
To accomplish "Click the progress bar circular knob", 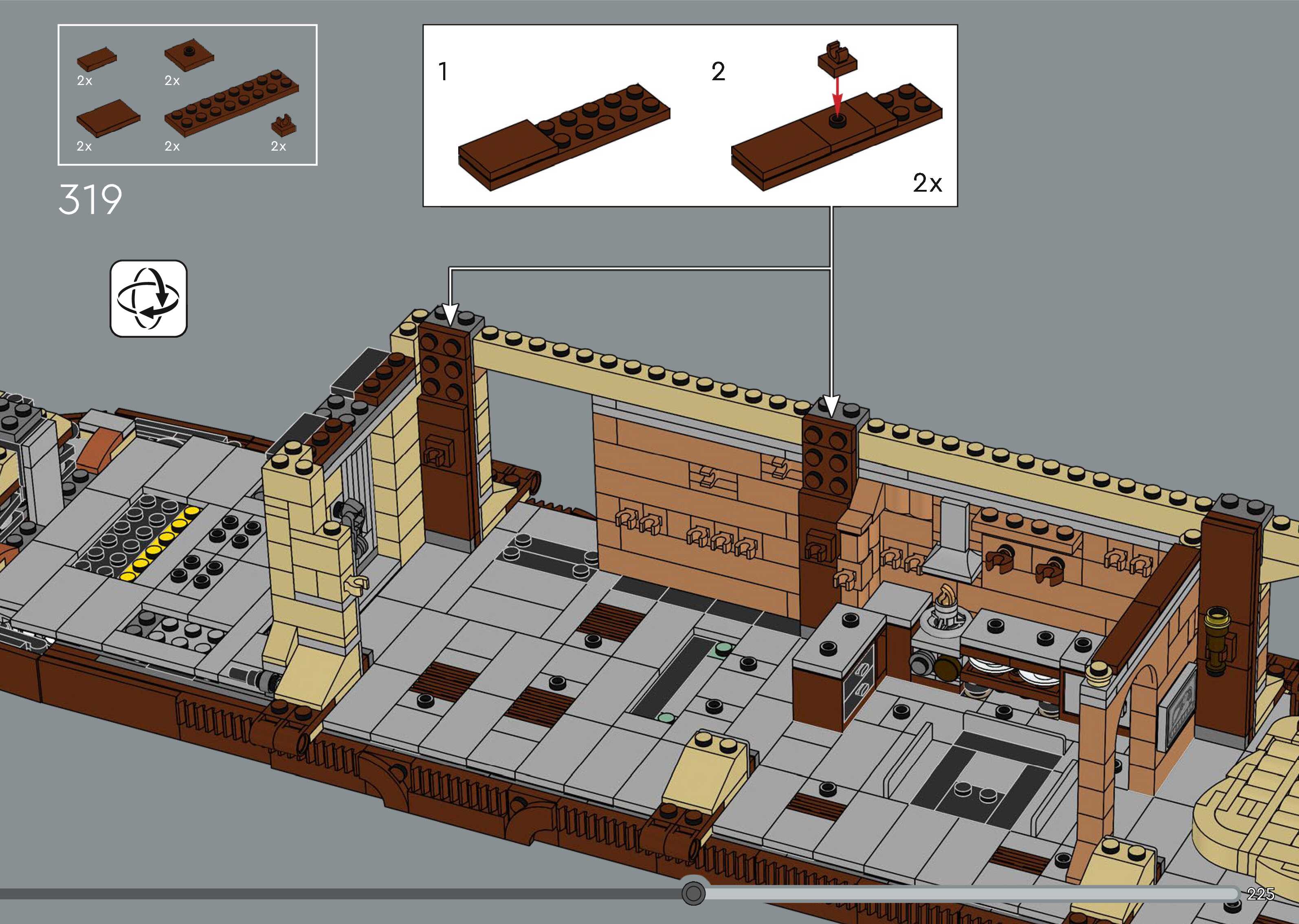I will pyautogui.click(x=693, y=893).
